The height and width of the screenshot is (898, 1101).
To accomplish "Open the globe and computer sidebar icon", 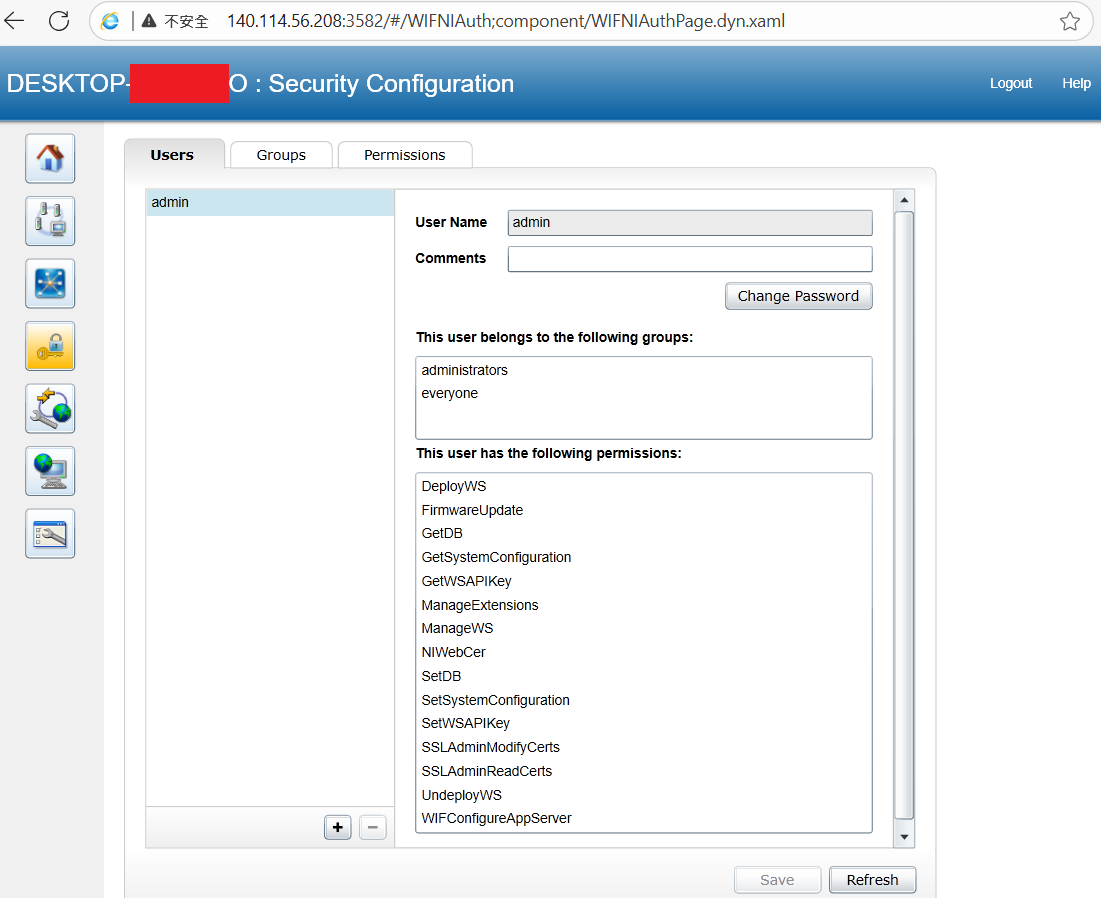I will 50,471.
